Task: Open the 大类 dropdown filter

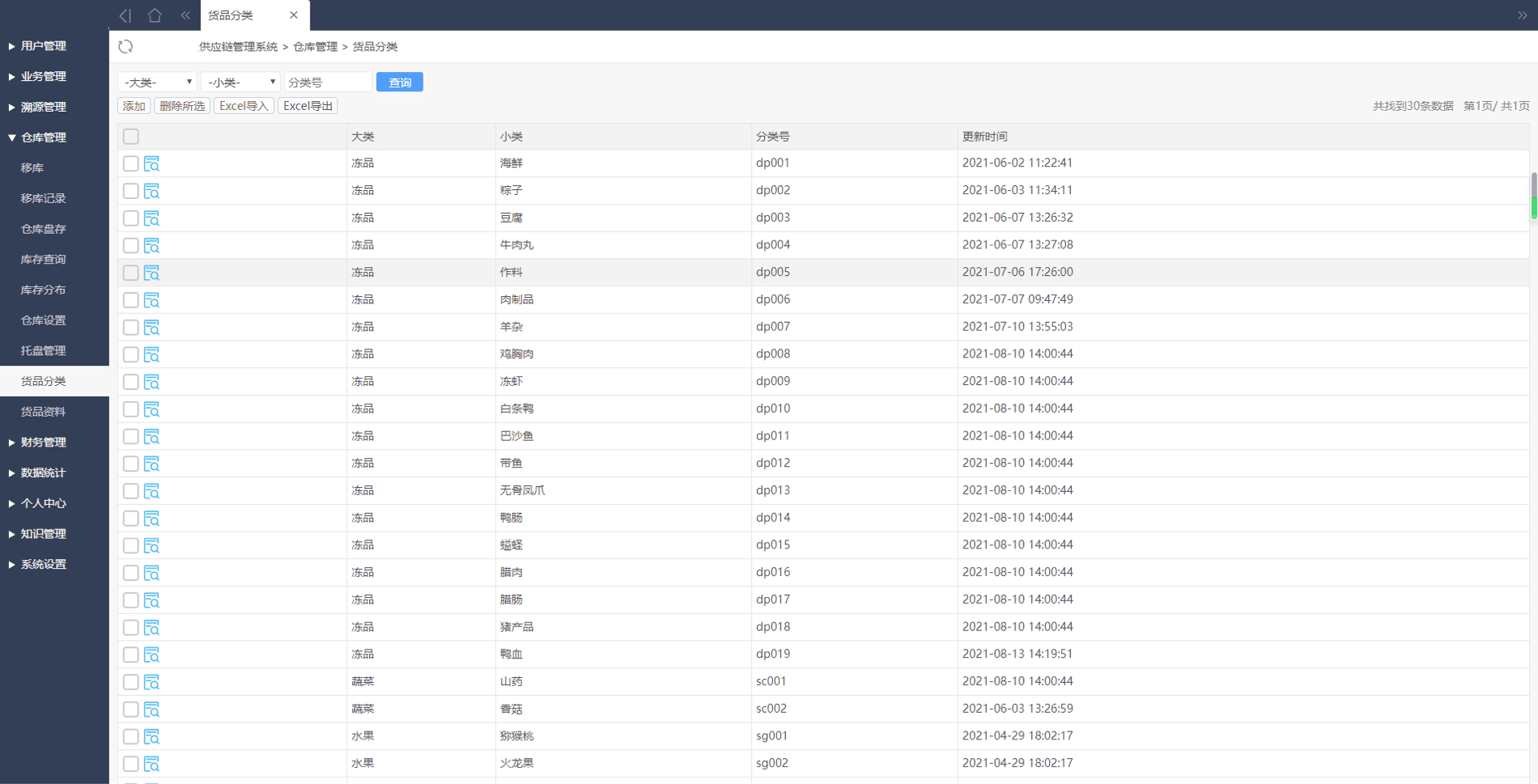Action: pyautogui.click(x=157, y=83)
